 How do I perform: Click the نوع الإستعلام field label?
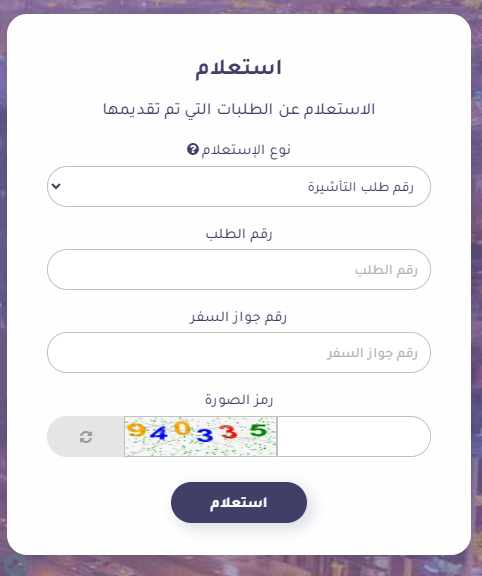pyautogui.click(x=246, y=150)
